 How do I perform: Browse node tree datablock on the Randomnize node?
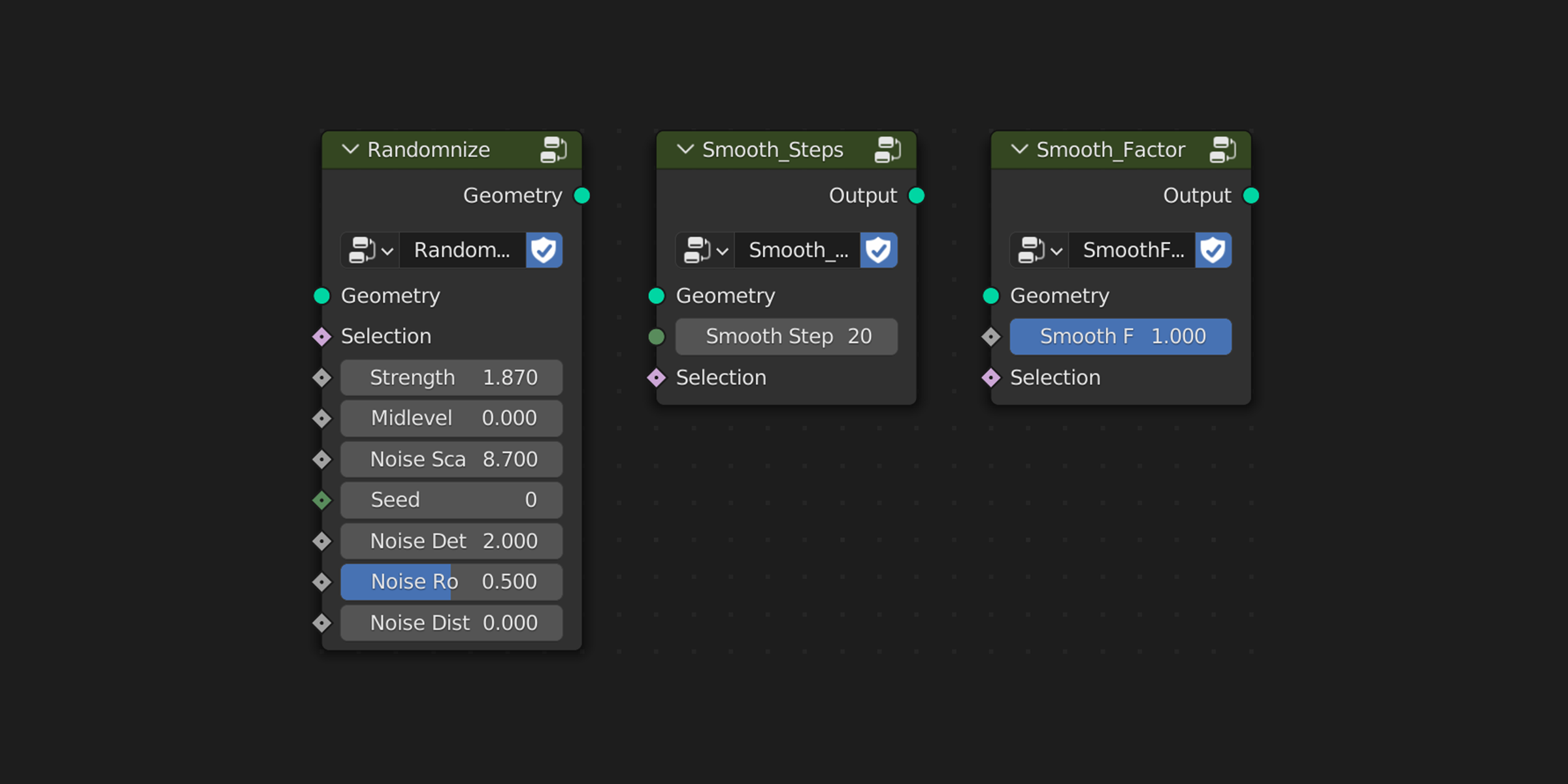(x=369, y=250)
